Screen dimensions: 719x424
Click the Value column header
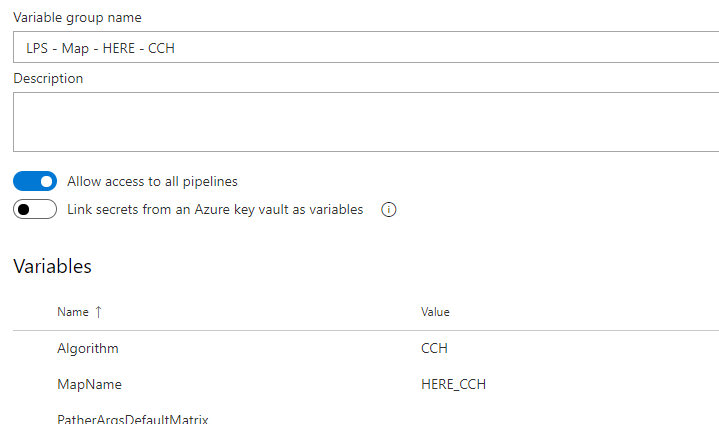coord(435,312)
